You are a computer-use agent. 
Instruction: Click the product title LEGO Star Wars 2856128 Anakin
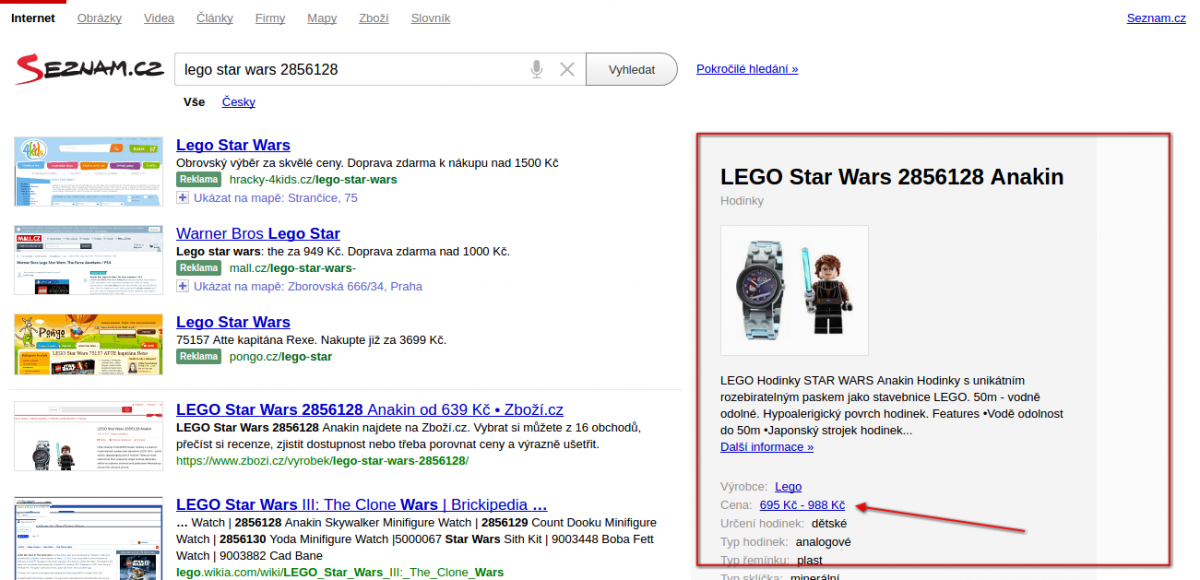tap(892, 177)
